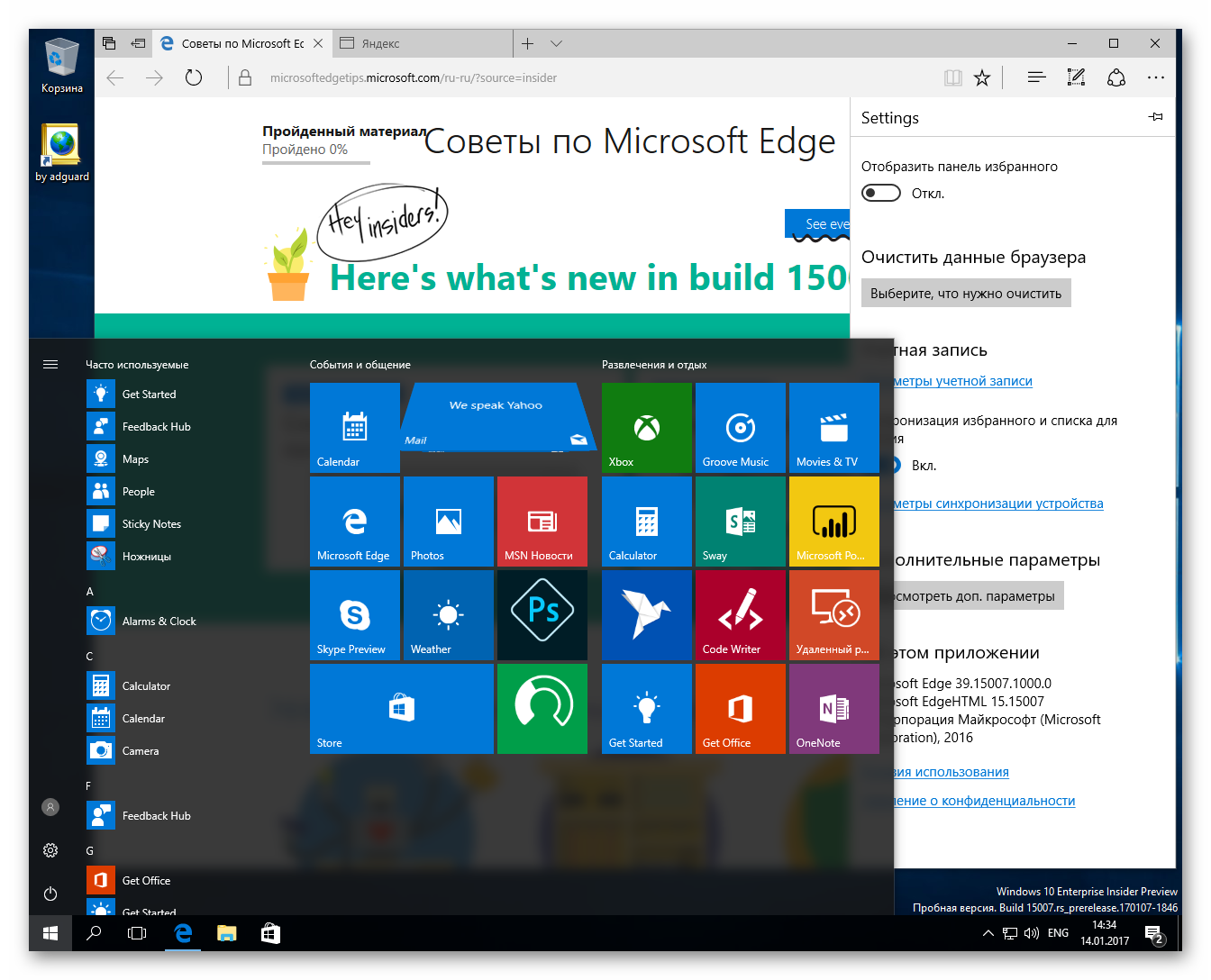
Task: Open the account settings link
Action: pos(962,381)
